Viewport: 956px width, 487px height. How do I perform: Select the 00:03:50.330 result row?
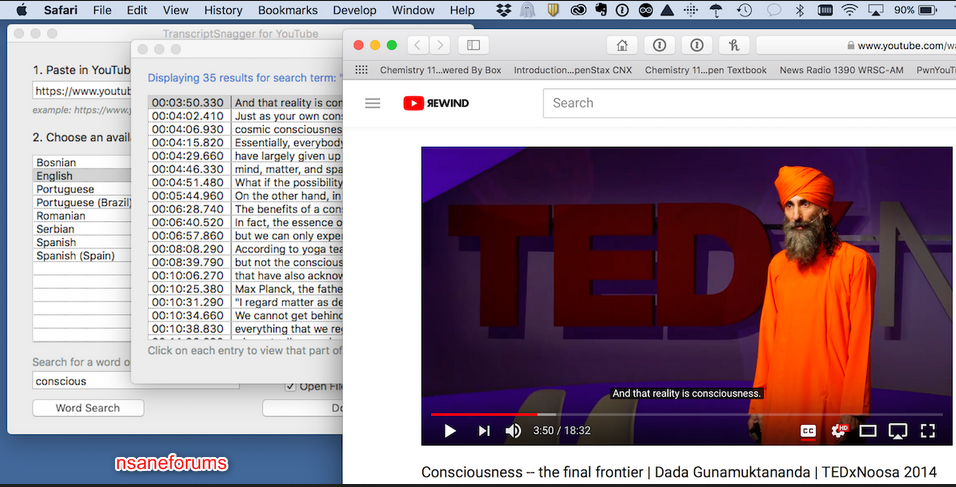pos(245,102)
